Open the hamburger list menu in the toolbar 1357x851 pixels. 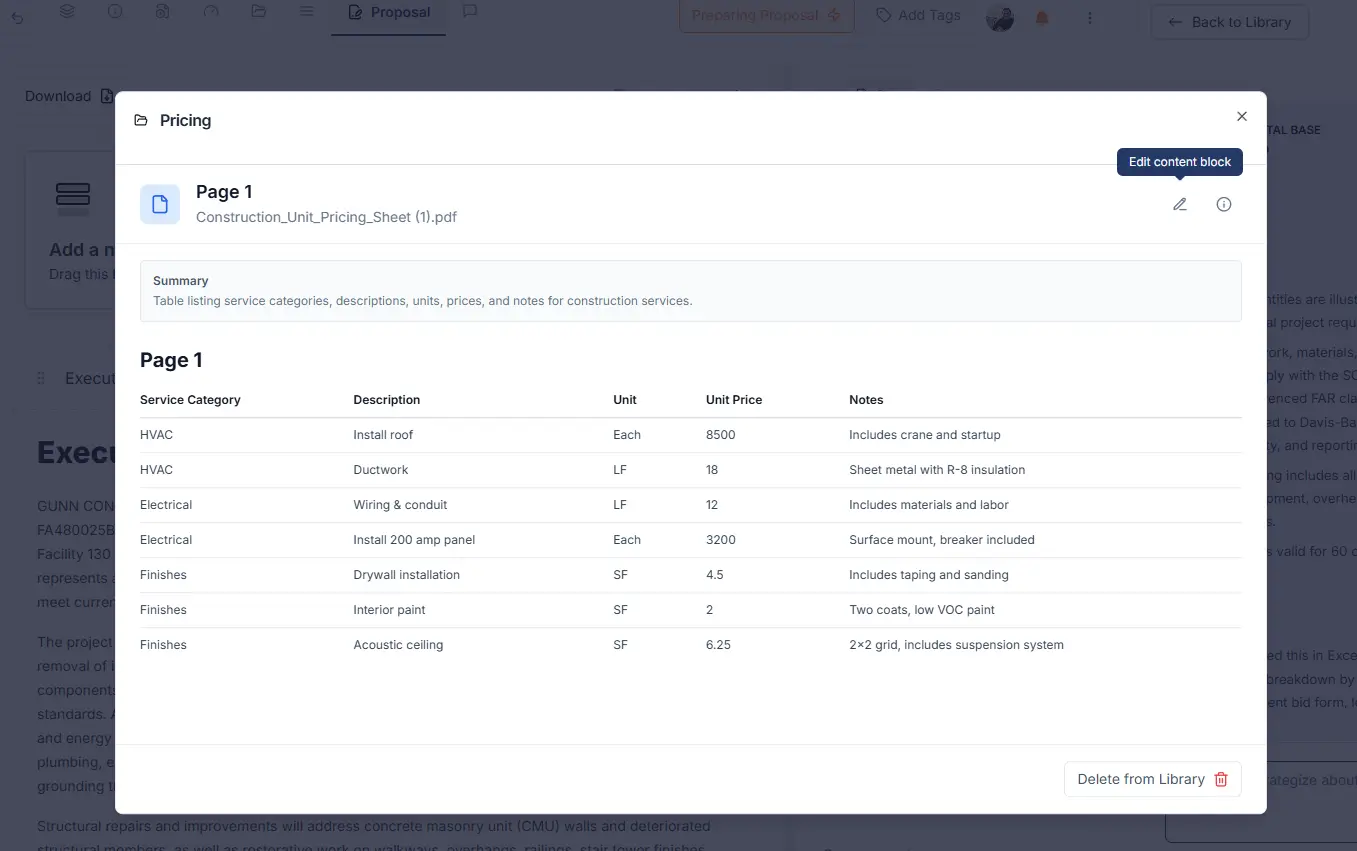pyautogui.click(x=306, y=11)
